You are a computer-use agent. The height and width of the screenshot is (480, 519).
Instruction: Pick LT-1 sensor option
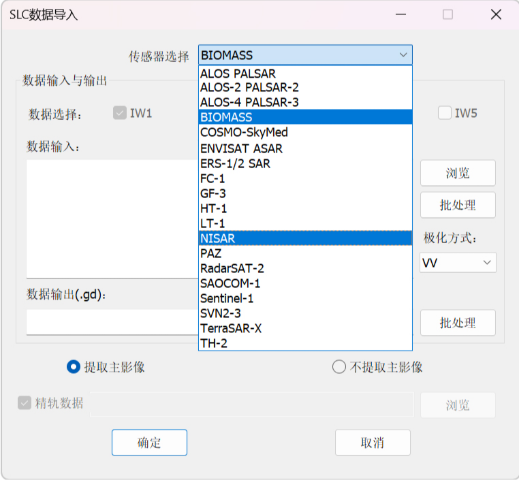click(x=305, y=223)
